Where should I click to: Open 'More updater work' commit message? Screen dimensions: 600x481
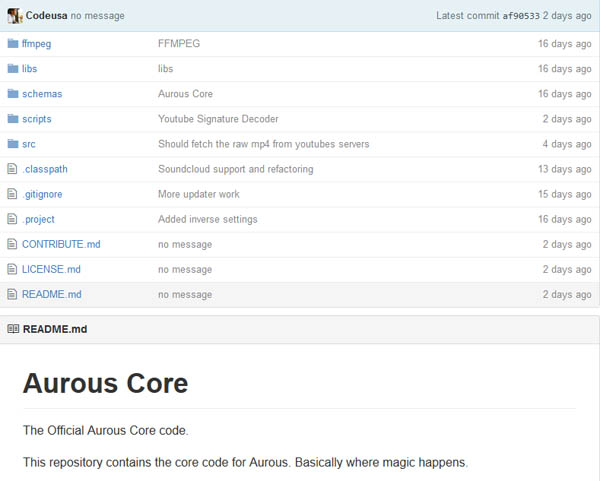pyautogui.click(x=199, y=194)
